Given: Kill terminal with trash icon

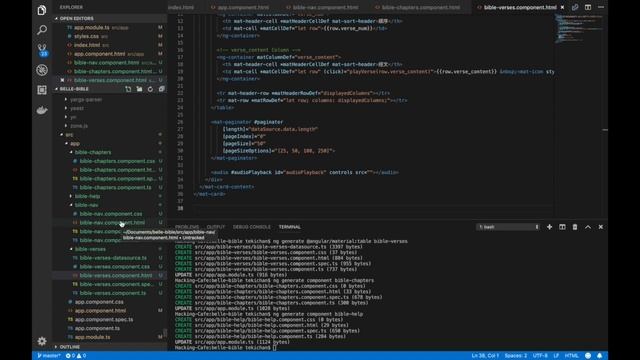Looking at the screenshot, I should click(575, 227).
